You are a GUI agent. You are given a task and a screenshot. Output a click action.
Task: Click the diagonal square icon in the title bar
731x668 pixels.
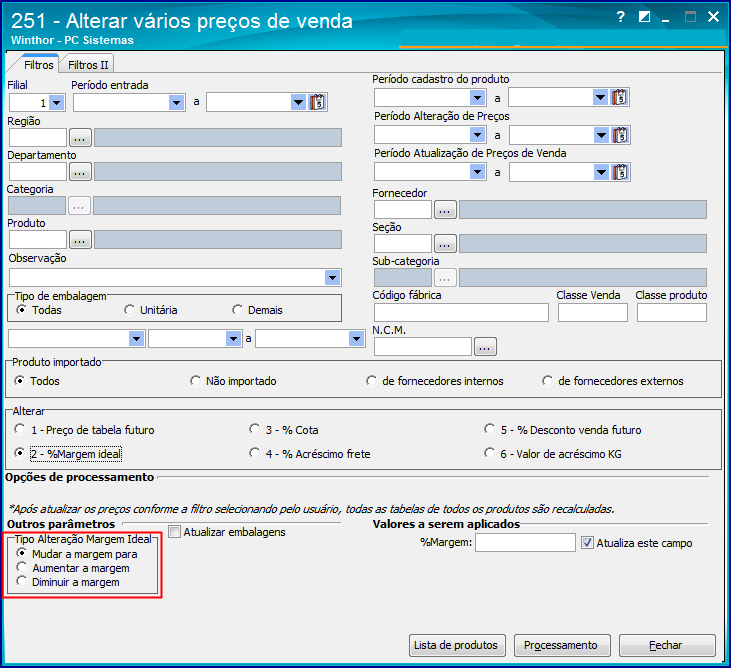coord(644,17)
